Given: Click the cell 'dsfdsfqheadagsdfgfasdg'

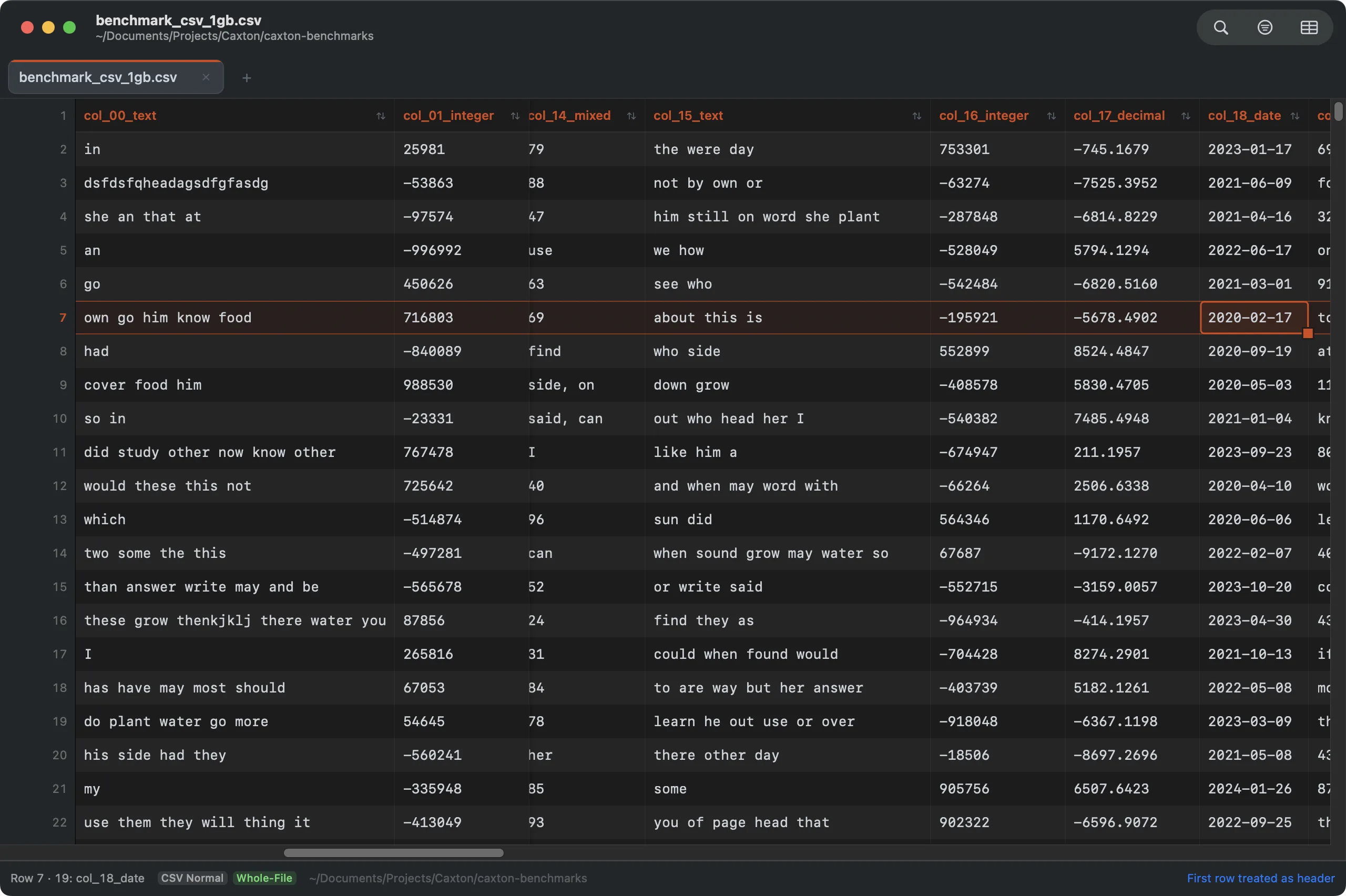Looking at the screenshot, I should point(235,183).
